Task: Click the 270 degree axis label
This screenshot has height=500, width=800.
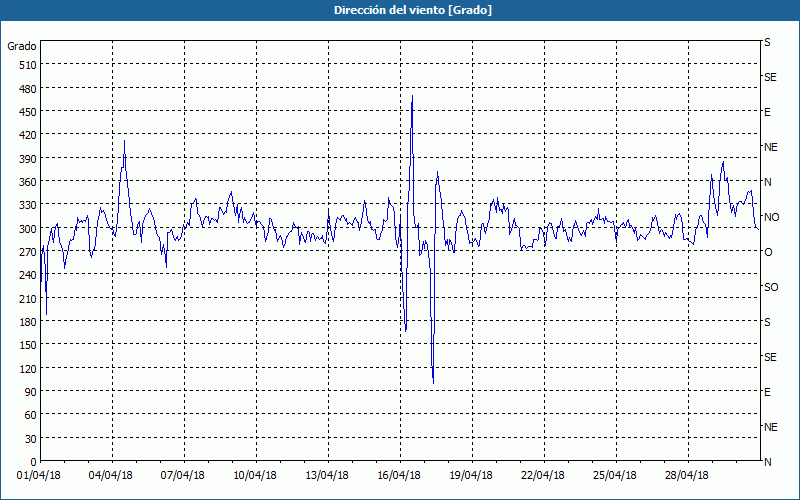Action: 28,252
